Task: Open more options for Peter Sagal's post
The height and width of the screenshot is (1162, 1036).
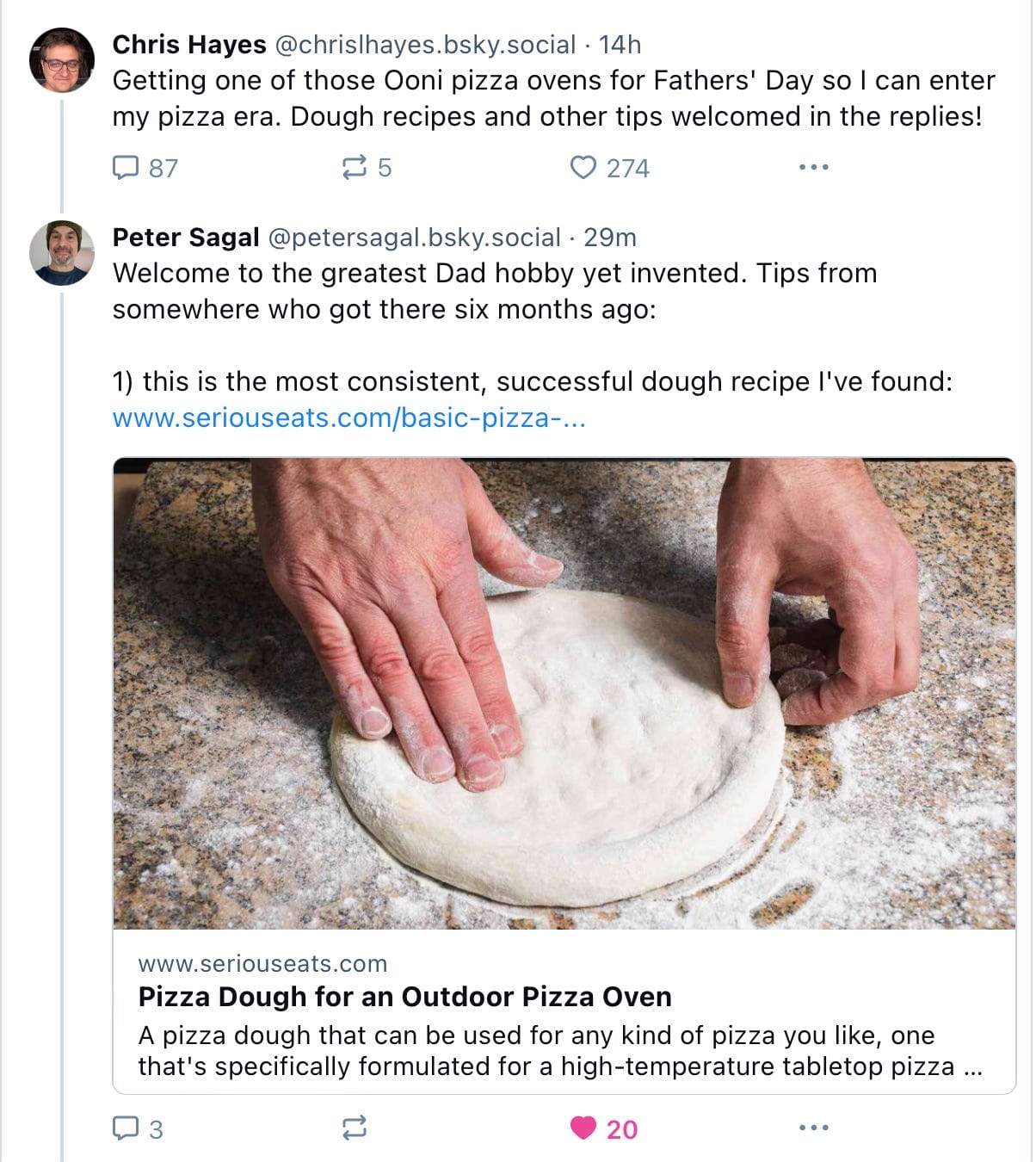Action: [x=813, y=1128]
